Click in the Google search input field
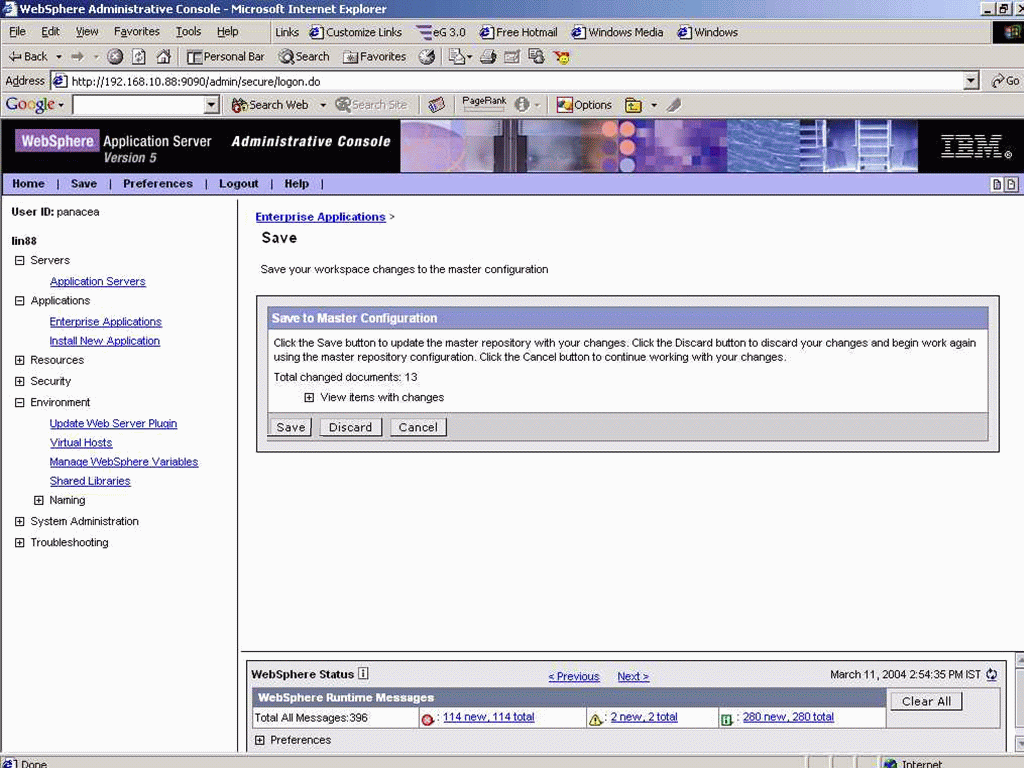The height and width of the screenshot is (768, 1024). (x=138, y=104)
